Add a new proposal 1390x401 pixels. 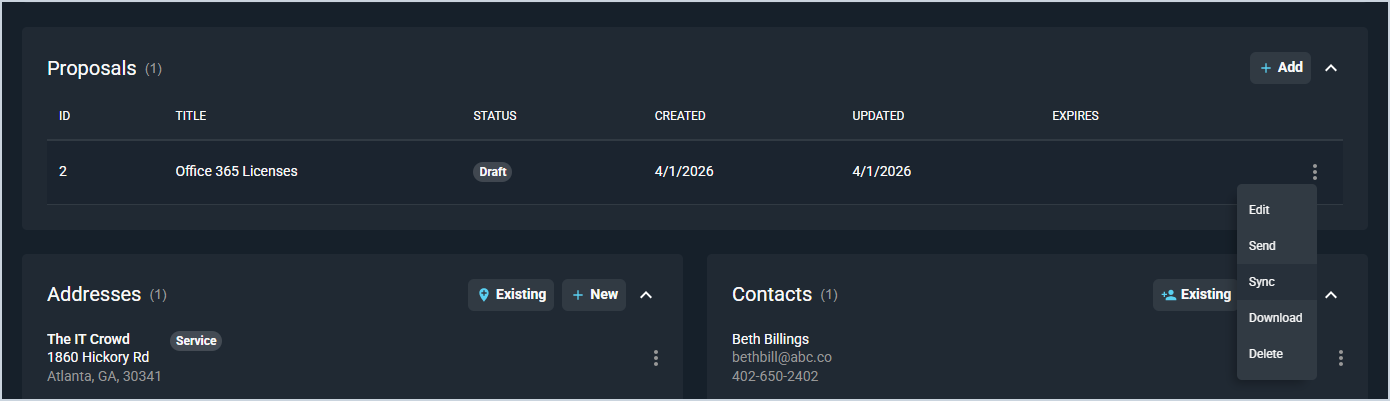1280,68
